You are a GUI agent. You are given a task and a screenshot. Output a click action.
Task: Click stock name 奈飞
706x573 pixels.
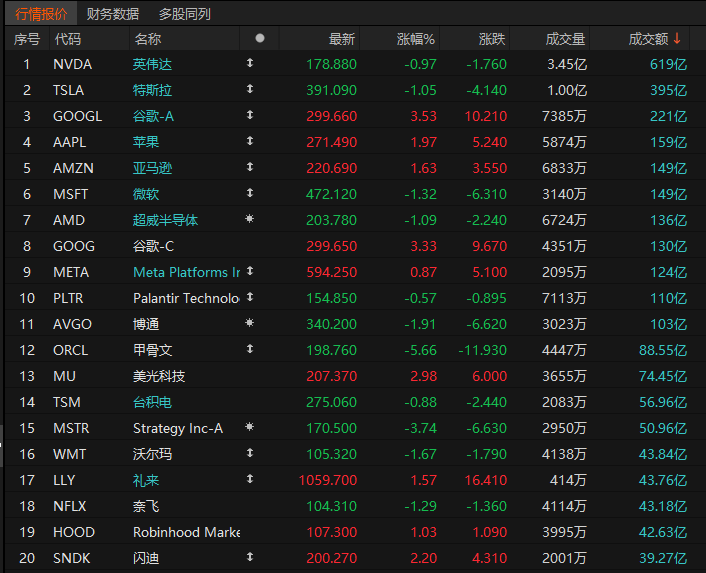pyautogui.click(x=146, y=506)
